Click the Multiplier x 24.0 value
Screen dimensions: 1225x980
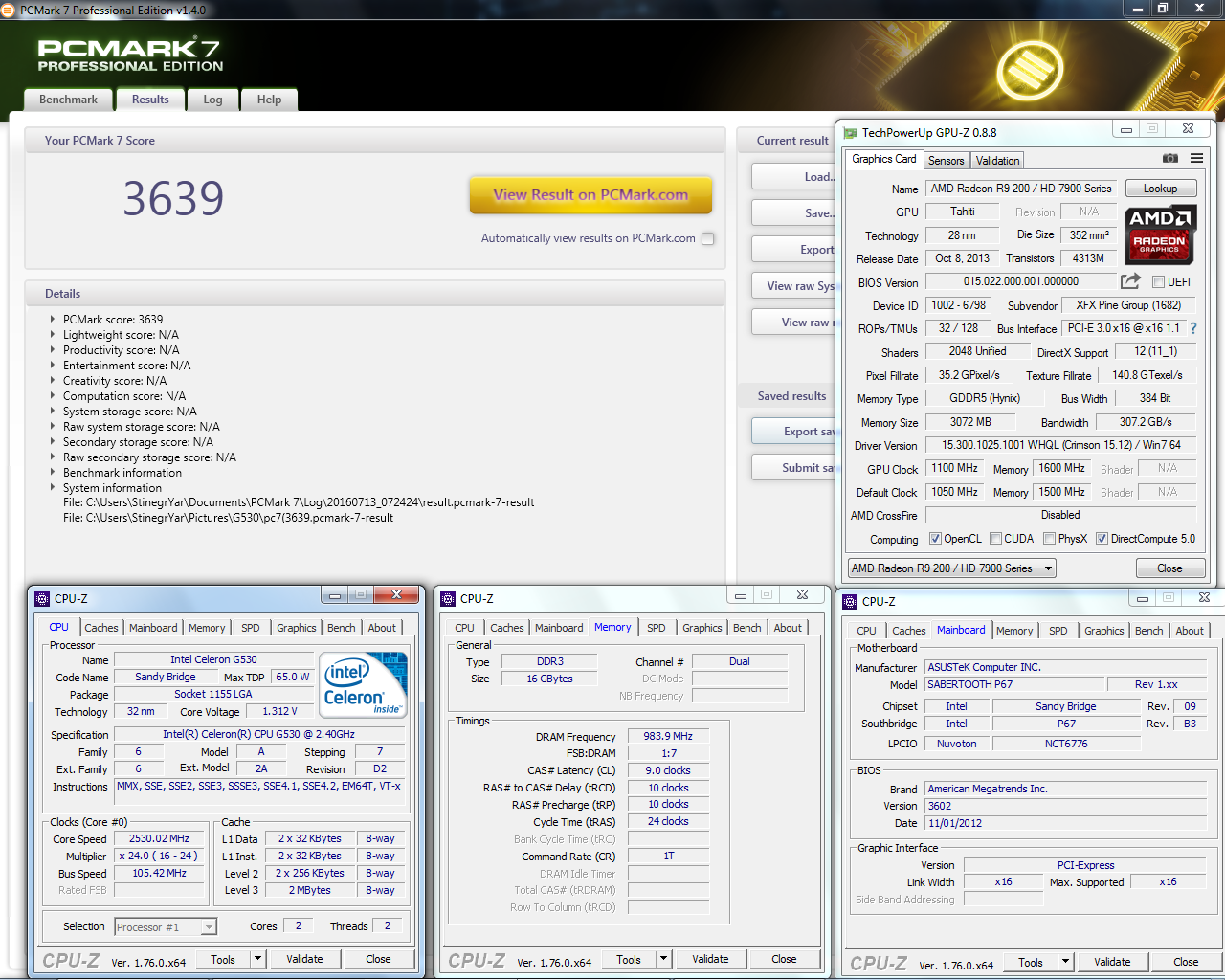(x=160, y=857)
